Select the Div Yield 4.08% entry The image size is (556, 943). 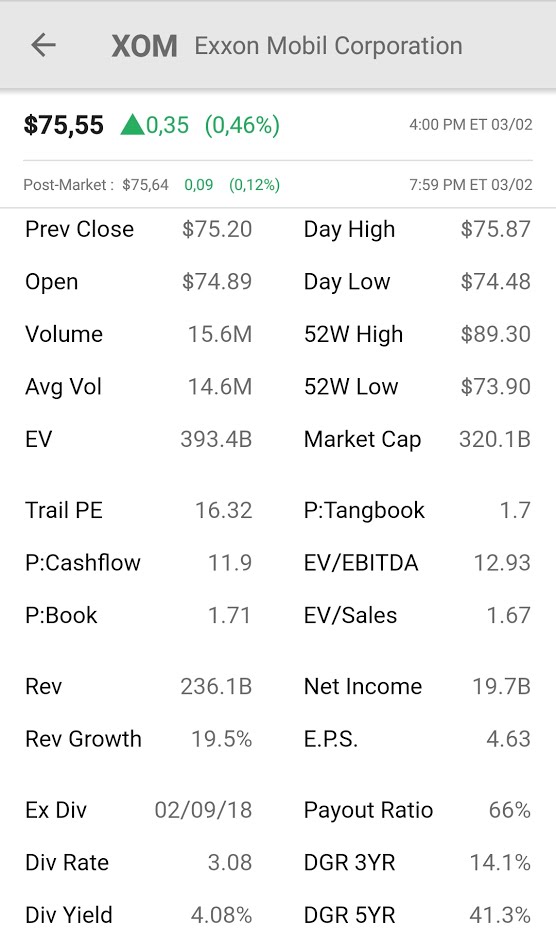[x=138, y=915]
